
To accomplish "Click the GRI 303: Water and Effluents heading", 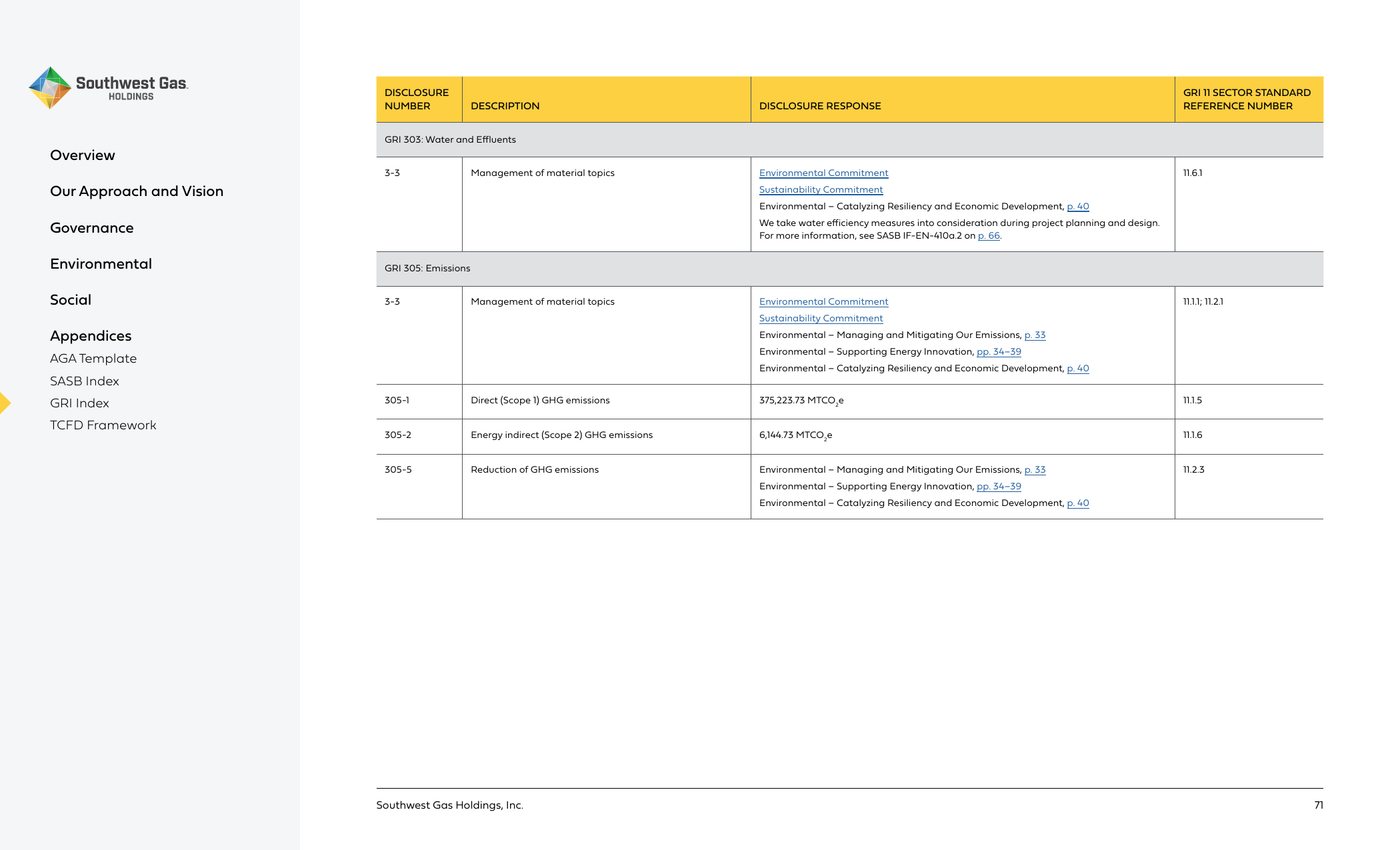I will 450,140.
